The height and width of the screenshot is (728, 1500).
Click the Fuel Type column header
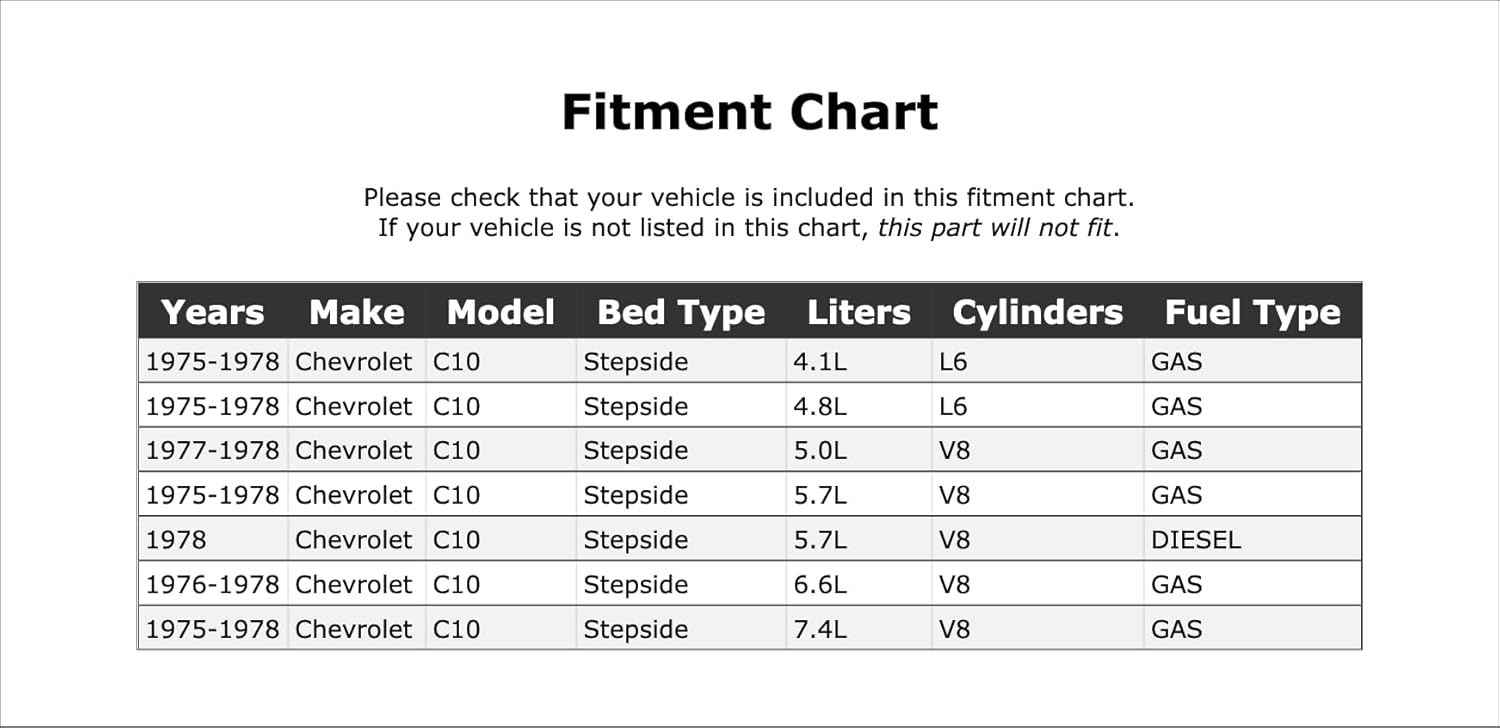click(x=1252, y=312)
